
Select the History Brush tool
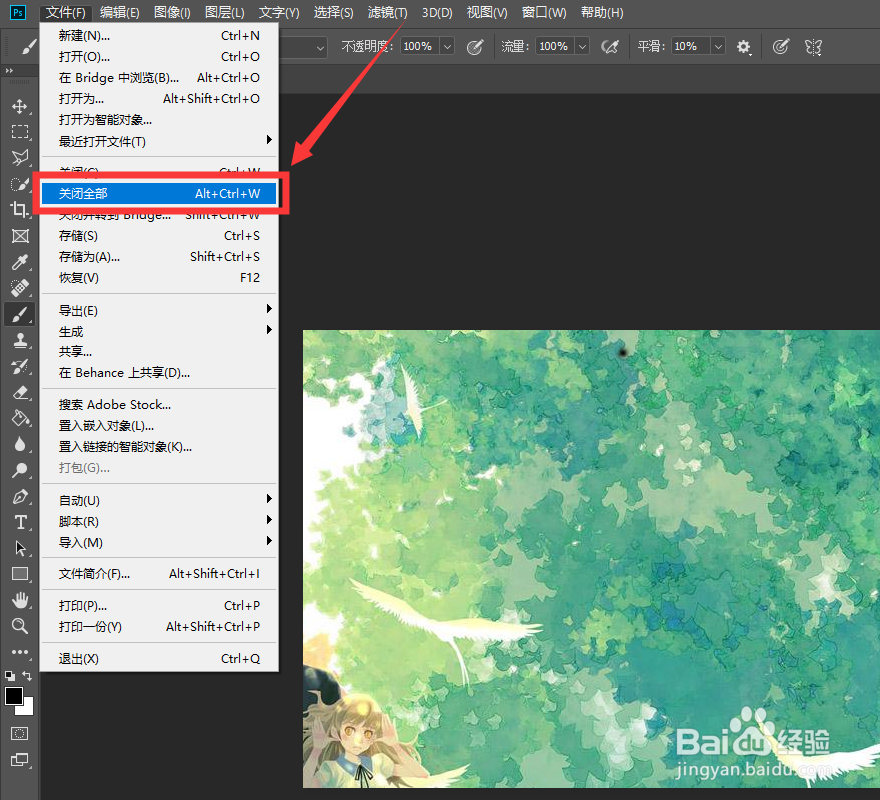20,367
